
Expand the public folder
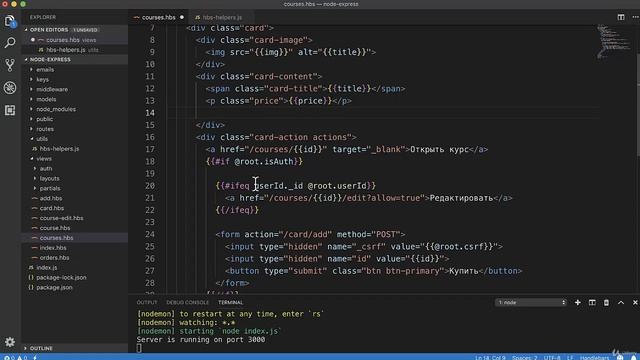(x=44, y=119)
